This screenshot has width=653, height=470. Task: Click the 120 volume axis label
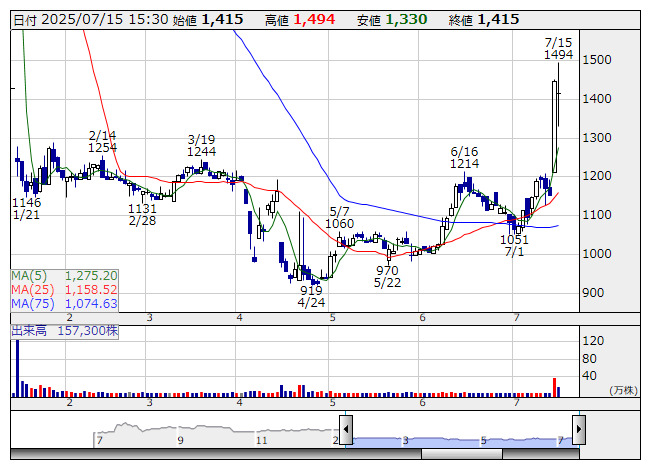(x=593, y=341)
